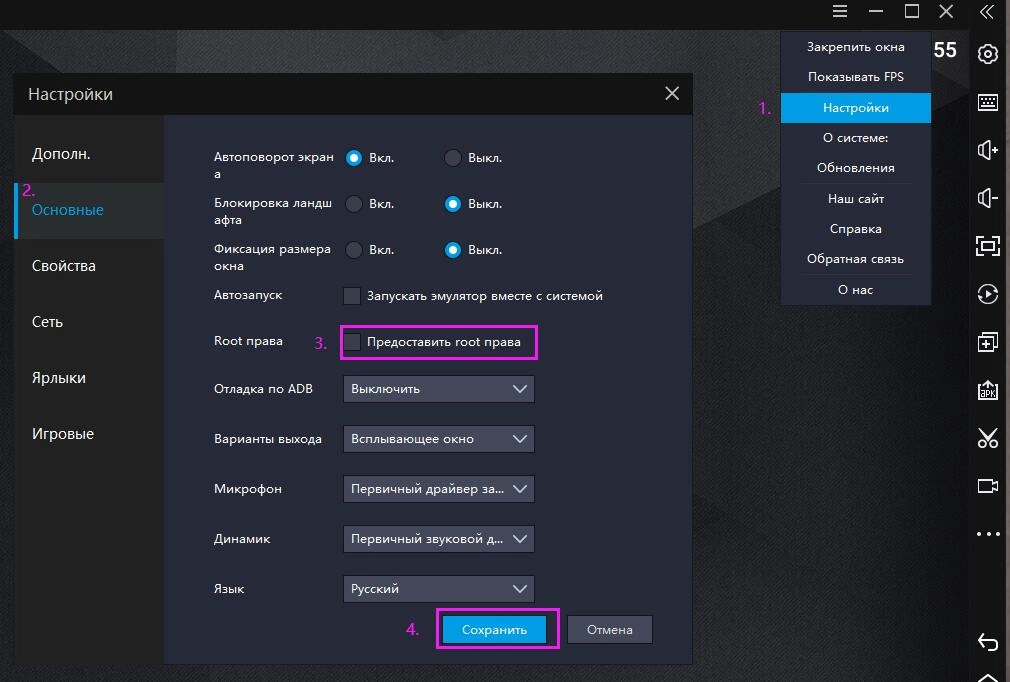
Task: Click the volume down speaker icon
Action: pos(988,198)
